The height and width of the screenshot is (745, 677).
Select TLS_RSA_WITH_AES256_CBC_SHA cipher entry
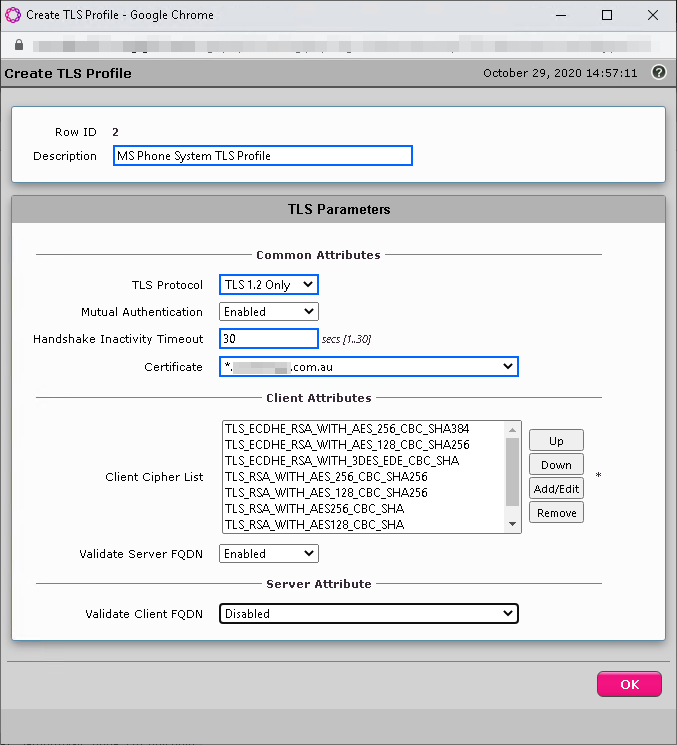tap(315, 508)
